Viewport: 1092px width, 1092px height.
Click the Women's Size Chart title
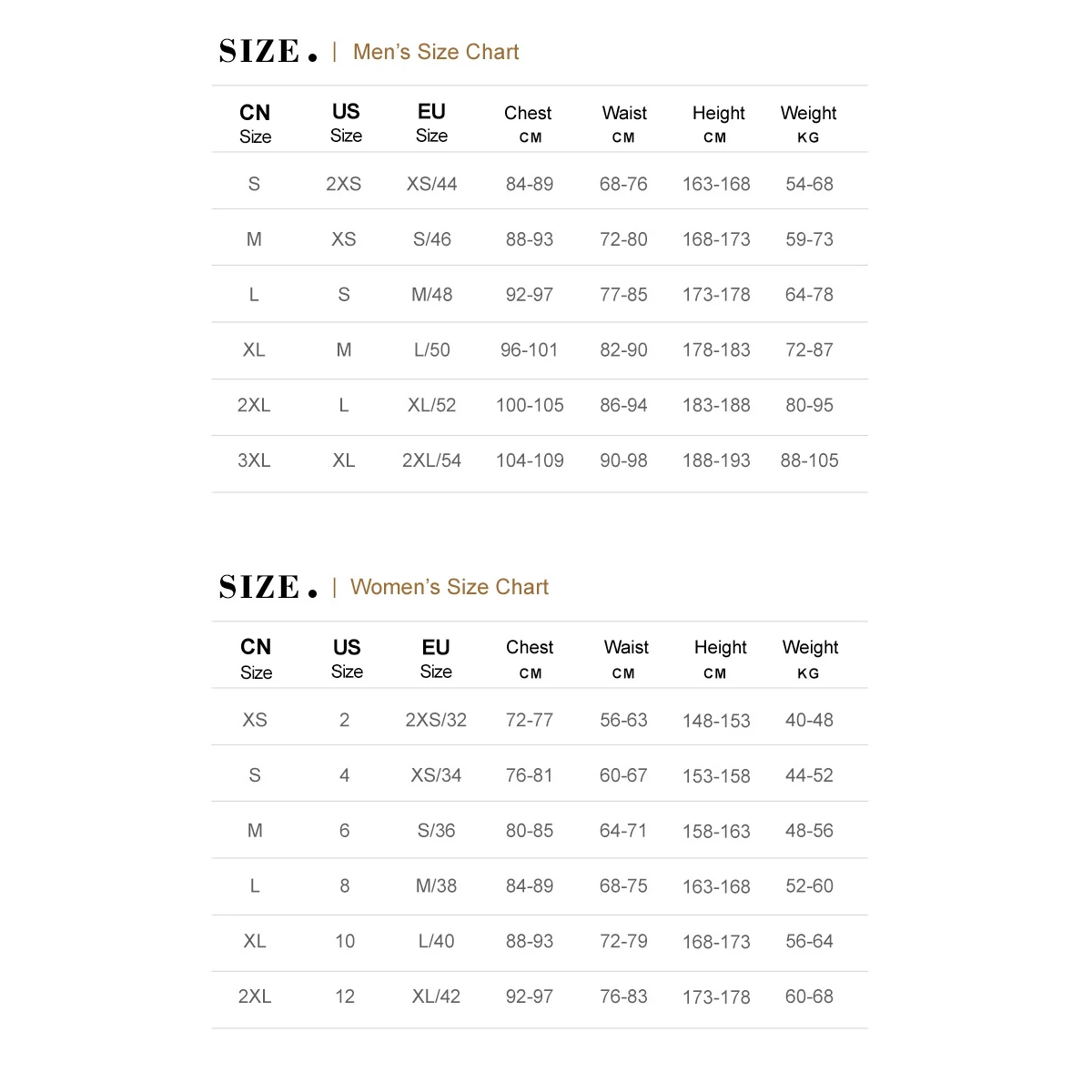(449, 587)
